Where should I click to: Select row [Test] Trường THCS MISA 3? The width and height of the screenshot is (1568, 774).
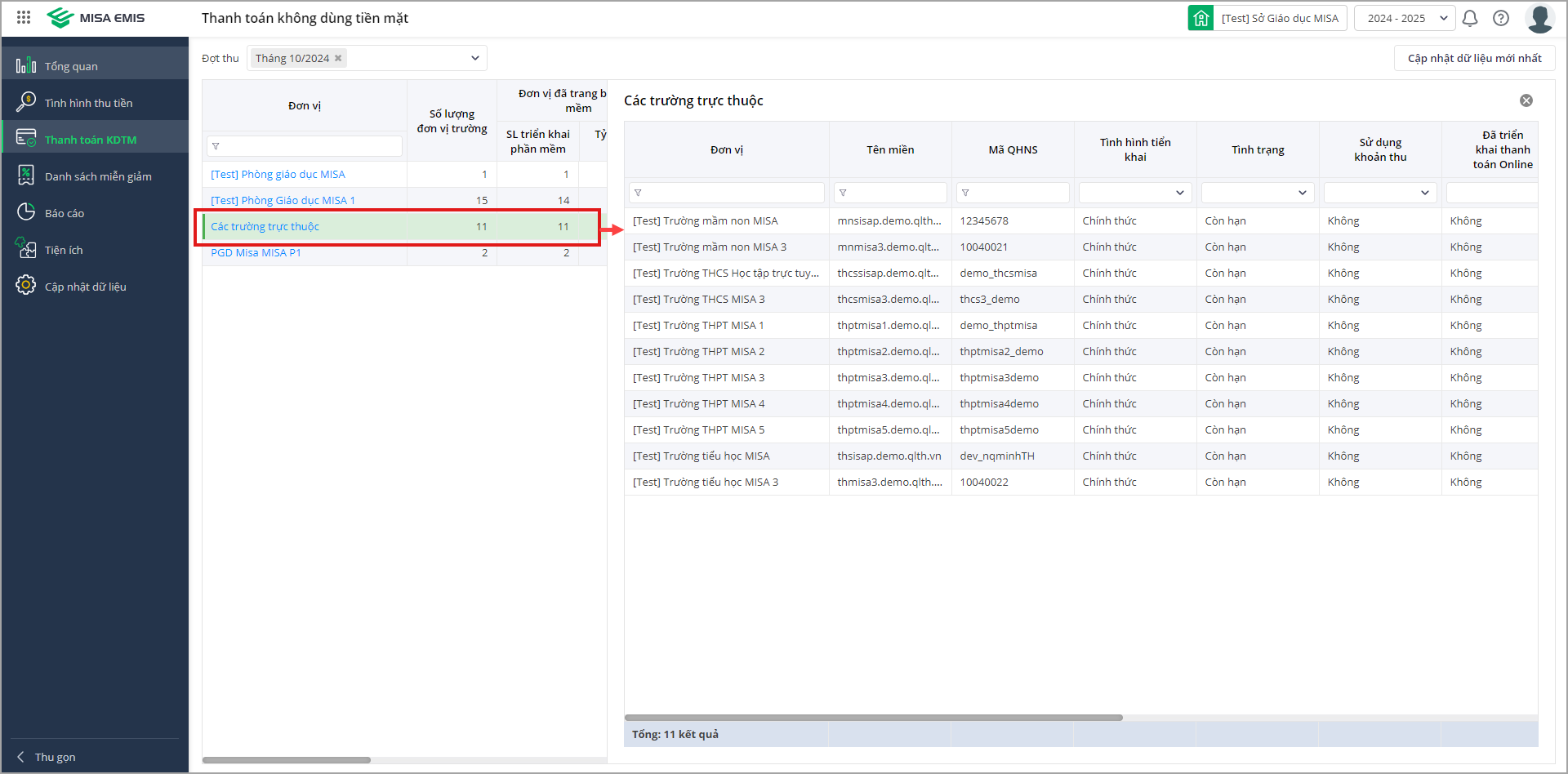(1081, 300)
